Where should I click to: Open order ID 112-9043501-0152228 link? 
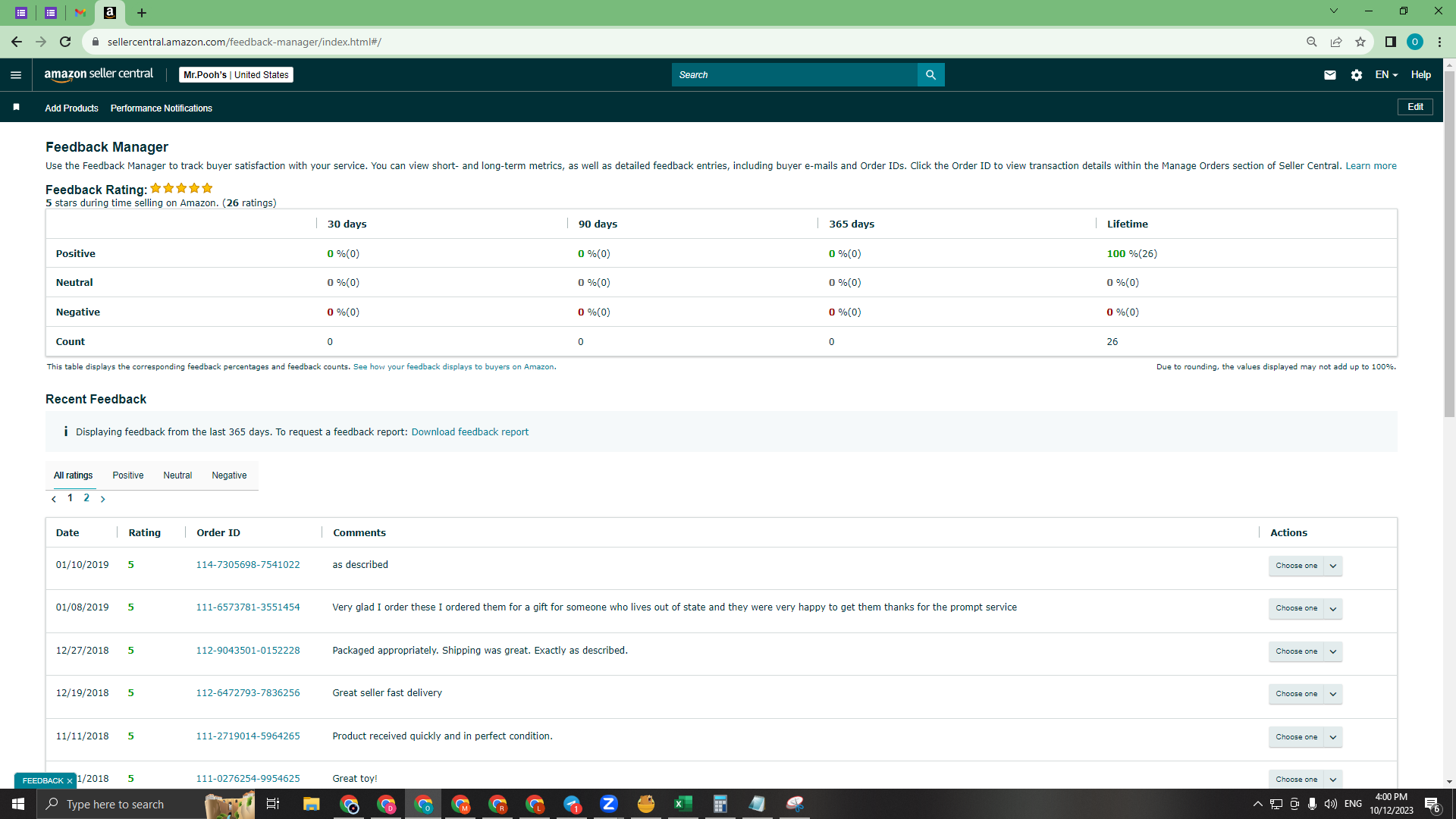(x=248, y=651)
